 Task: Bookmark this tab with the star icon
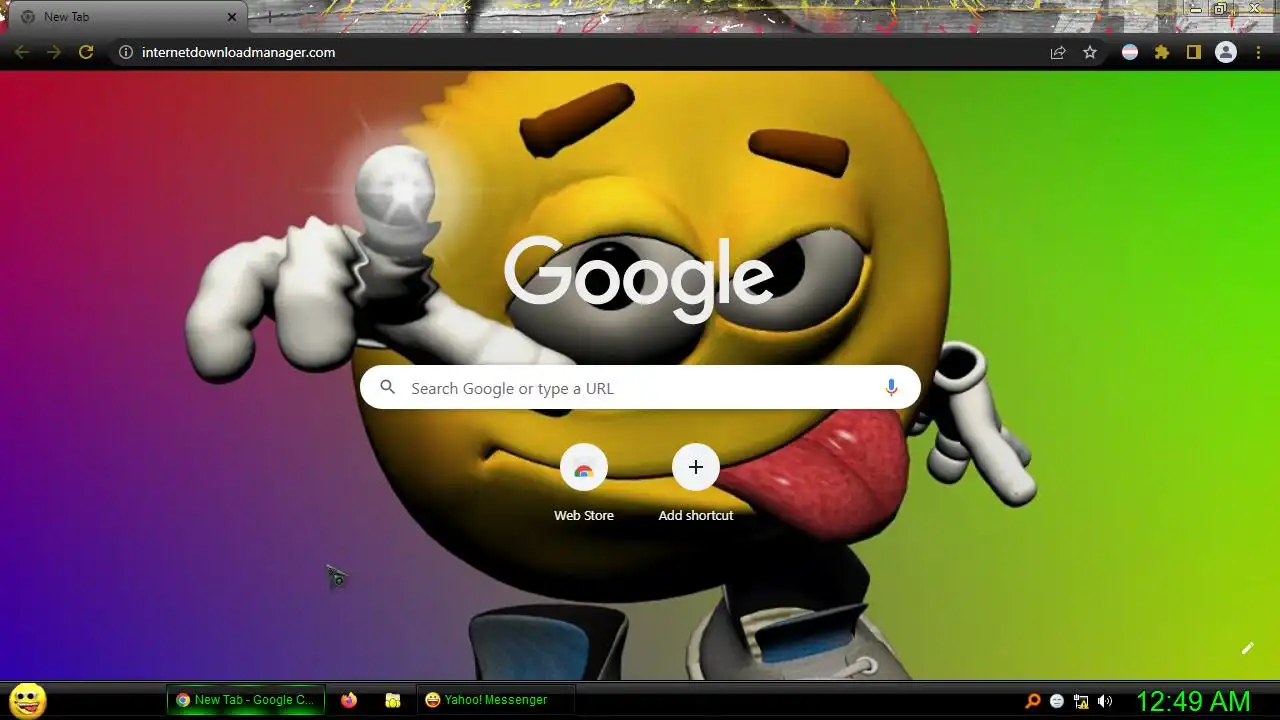(x=1090, y=52)
